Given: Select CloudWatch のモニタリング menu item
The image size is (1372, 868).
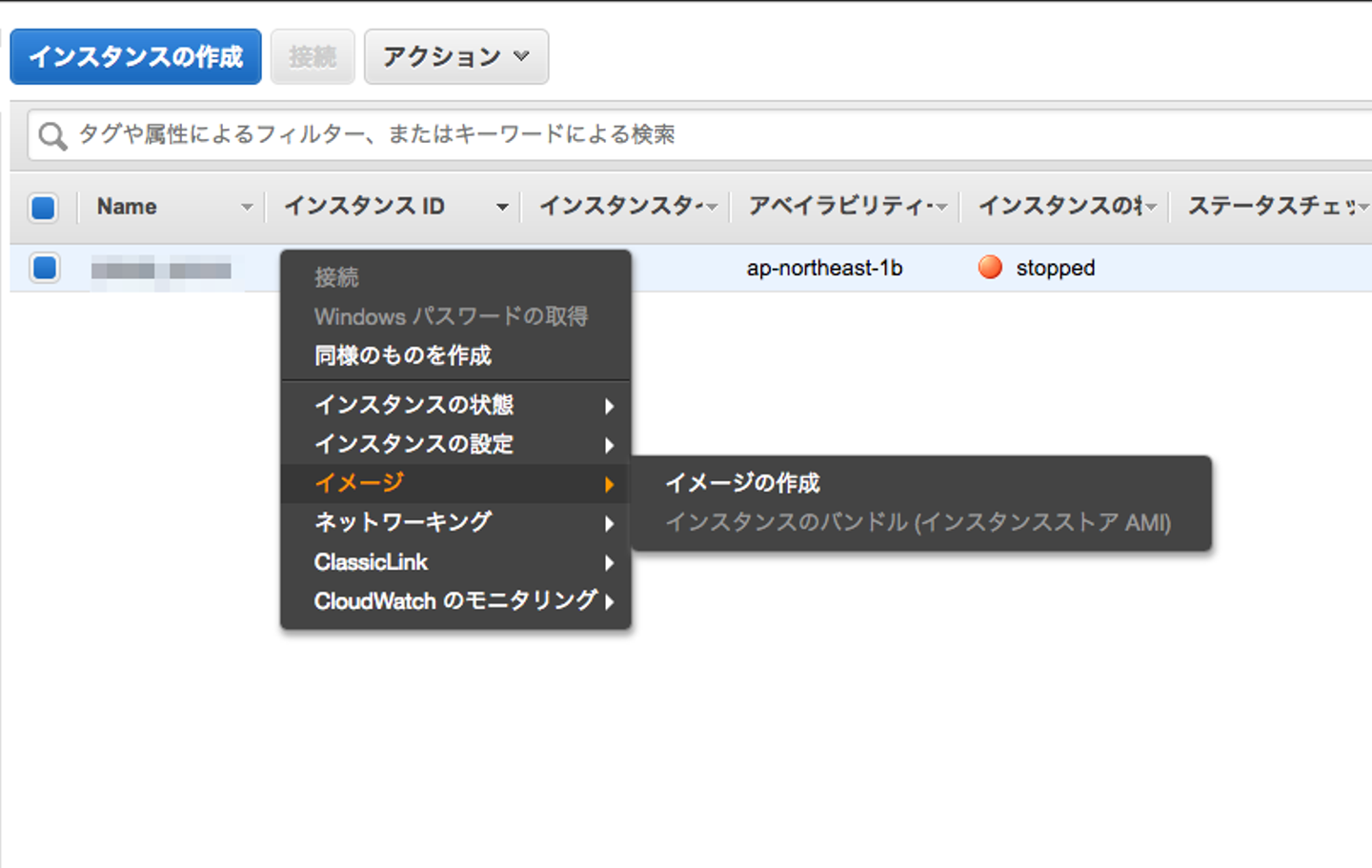Looking at the screenshot, I should point(455,601).
